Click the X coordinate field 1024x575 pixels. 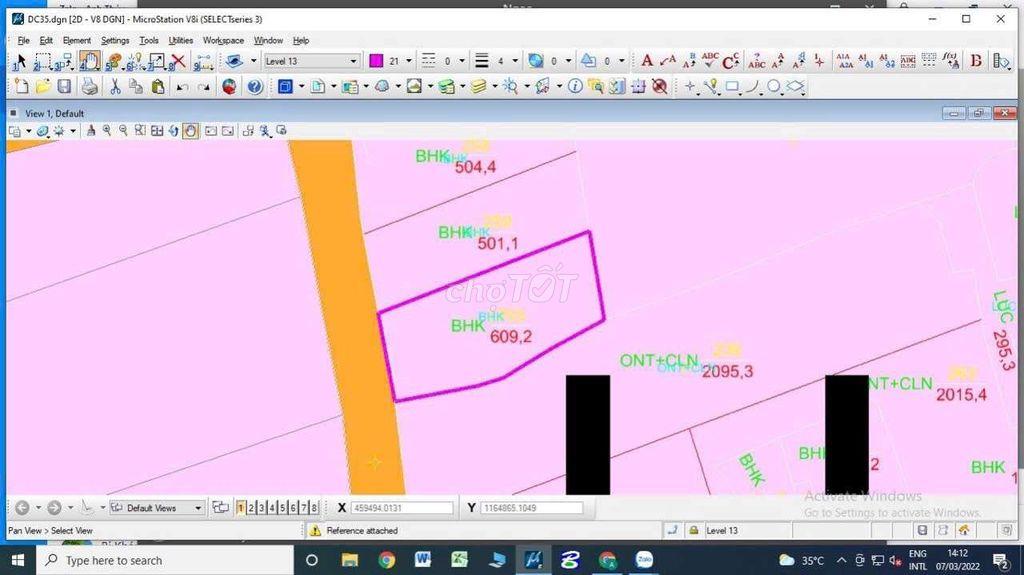[402, 508]
